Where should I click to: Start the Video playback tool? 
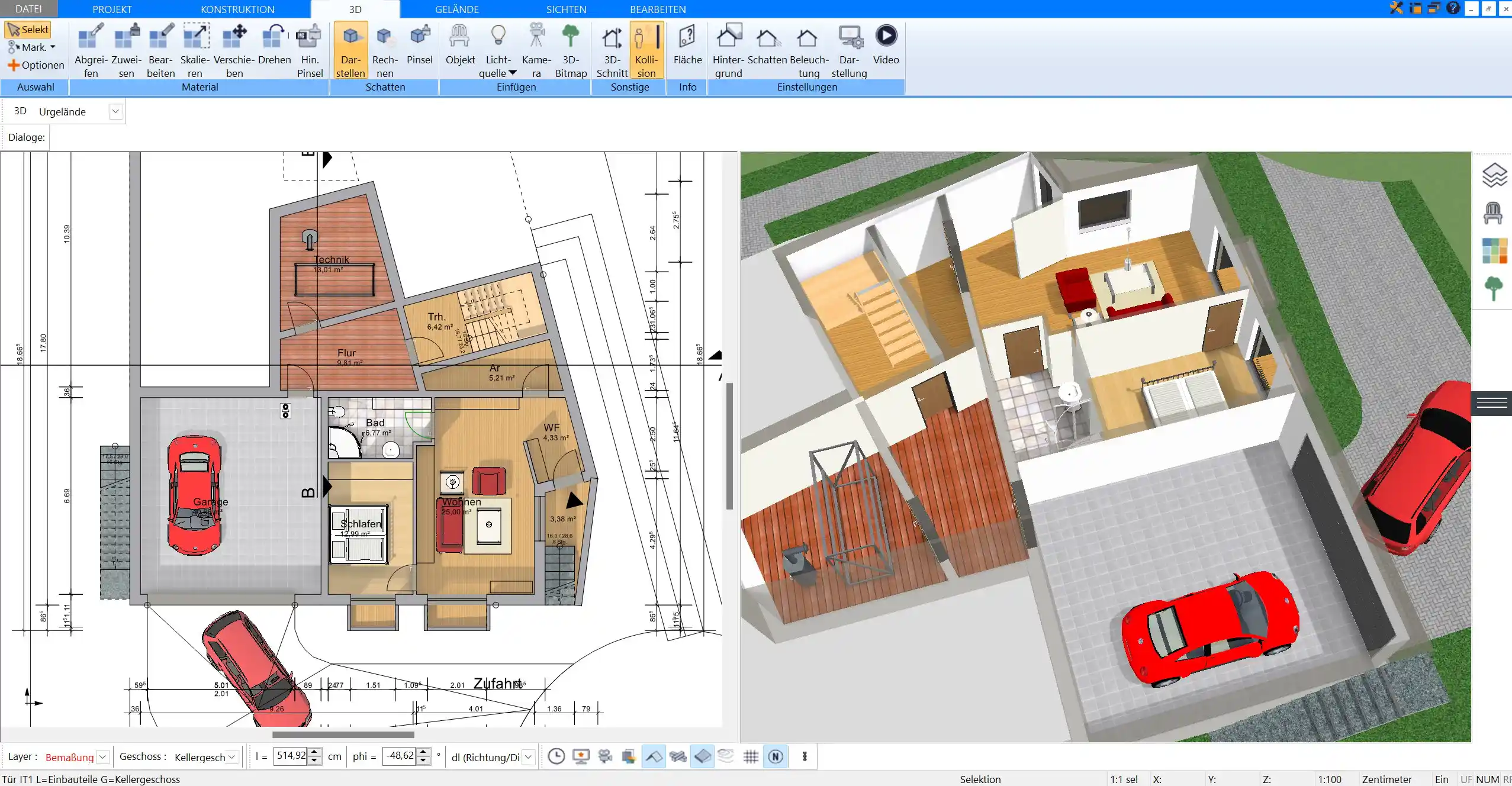(886, 44)
